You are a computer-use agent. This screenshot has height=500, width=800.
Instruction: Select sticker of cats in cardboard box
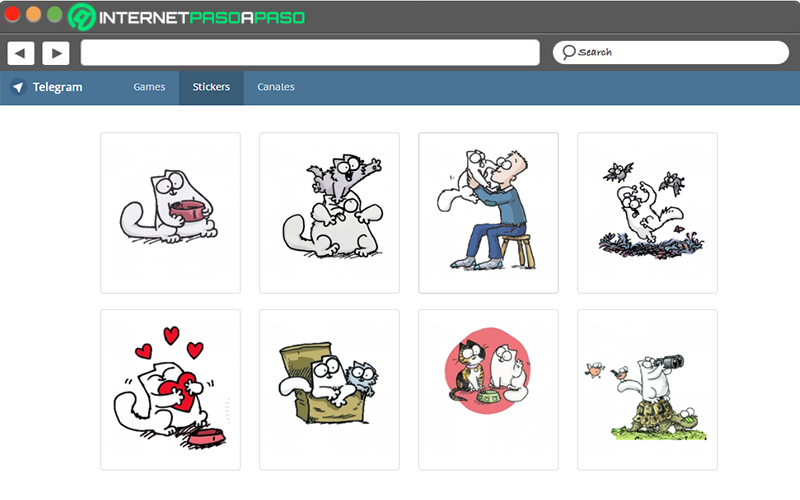pyautogui.click(x=330, y=390)
